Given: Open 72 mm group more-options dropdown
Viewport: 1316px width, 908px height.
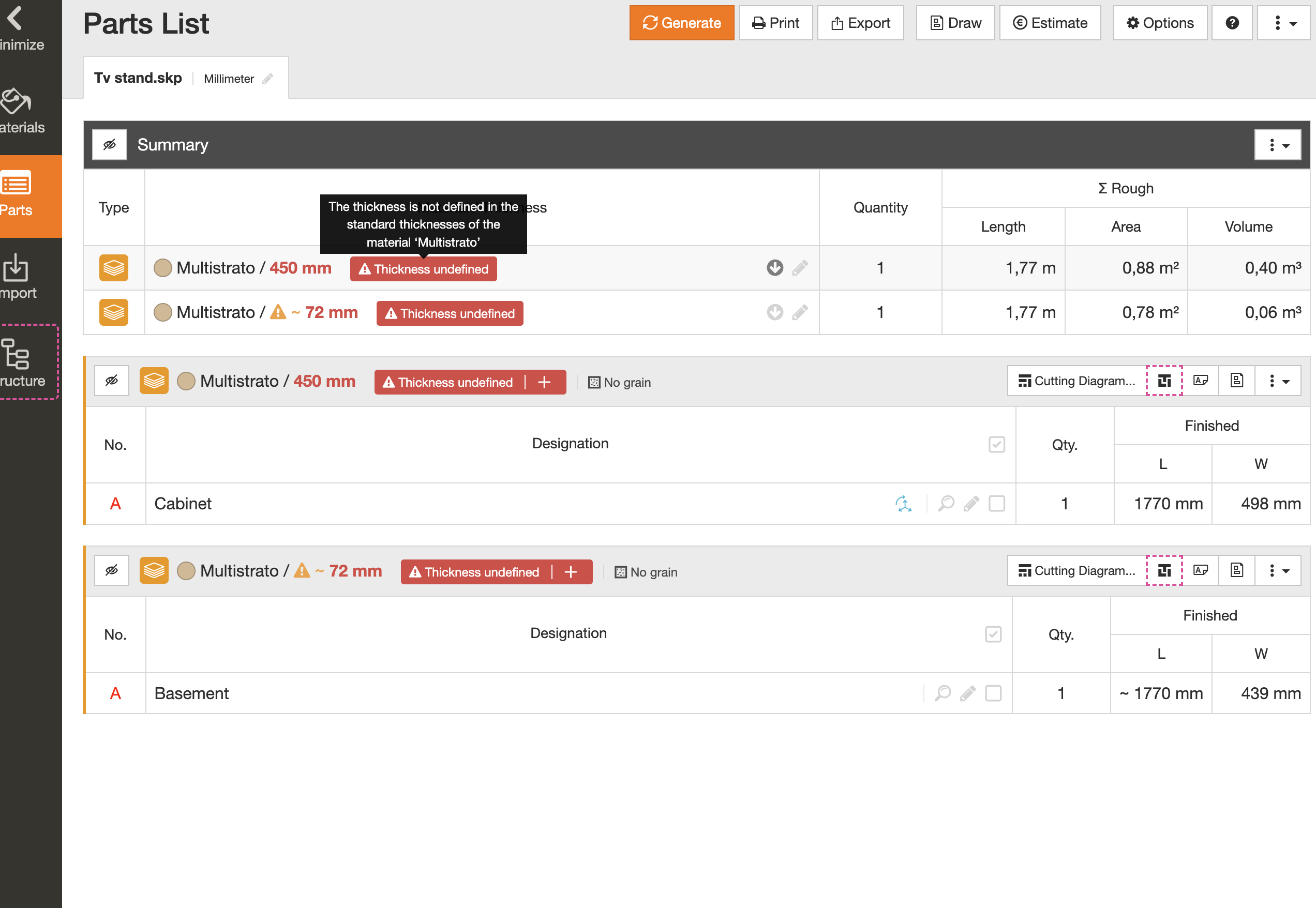Looking at the screenshot, I should [x=1277, y=571].
